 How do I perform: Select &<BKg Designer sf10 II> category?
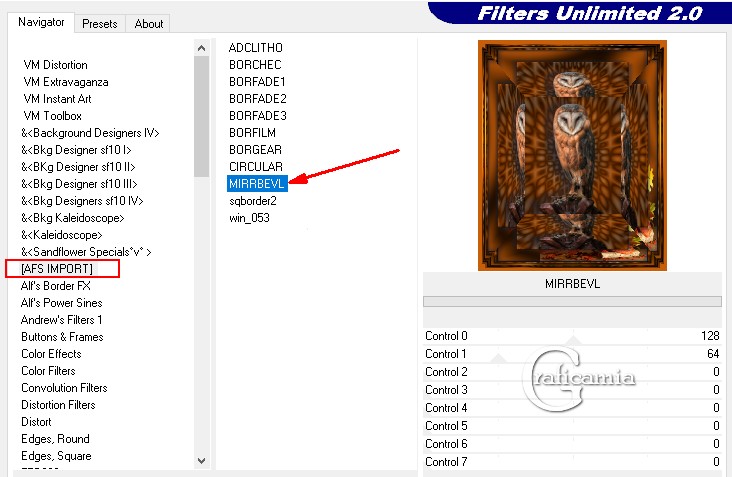(78, 167)
